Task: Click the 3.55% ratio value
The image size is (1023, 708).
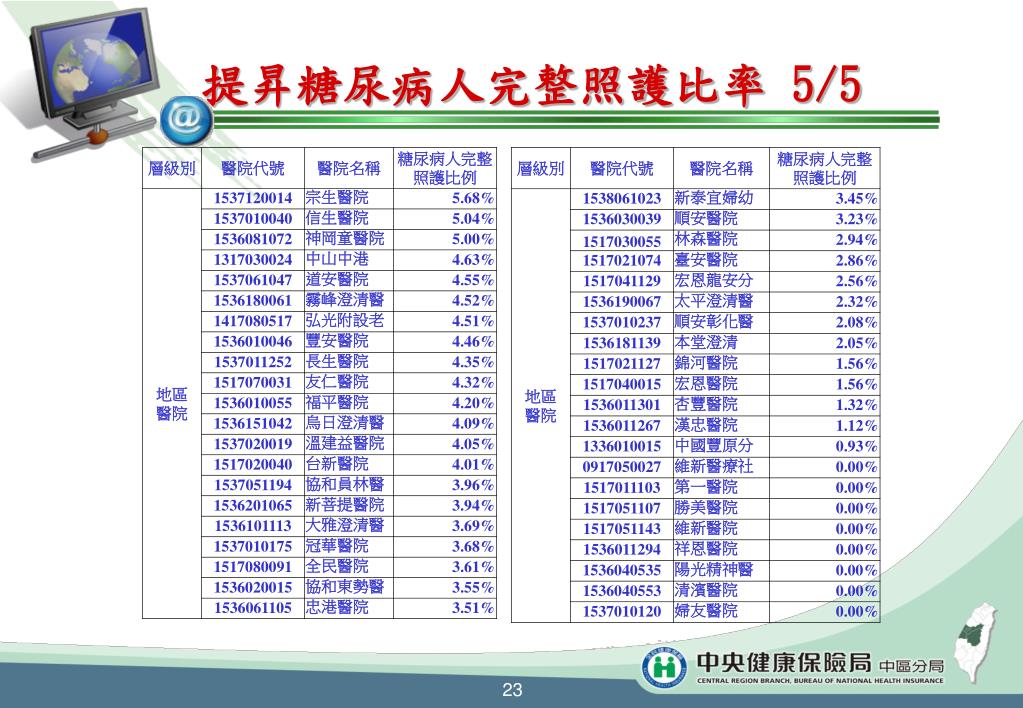Action: point(472,587)
